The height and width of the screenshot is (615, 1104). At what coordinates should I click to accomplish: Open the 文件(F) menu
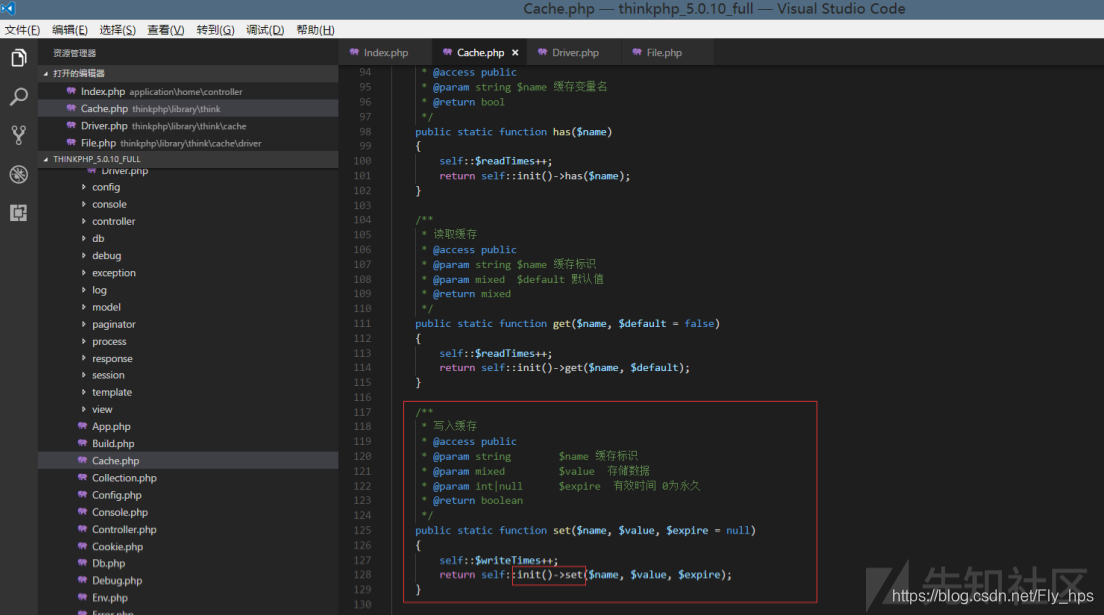pos(23,30)
